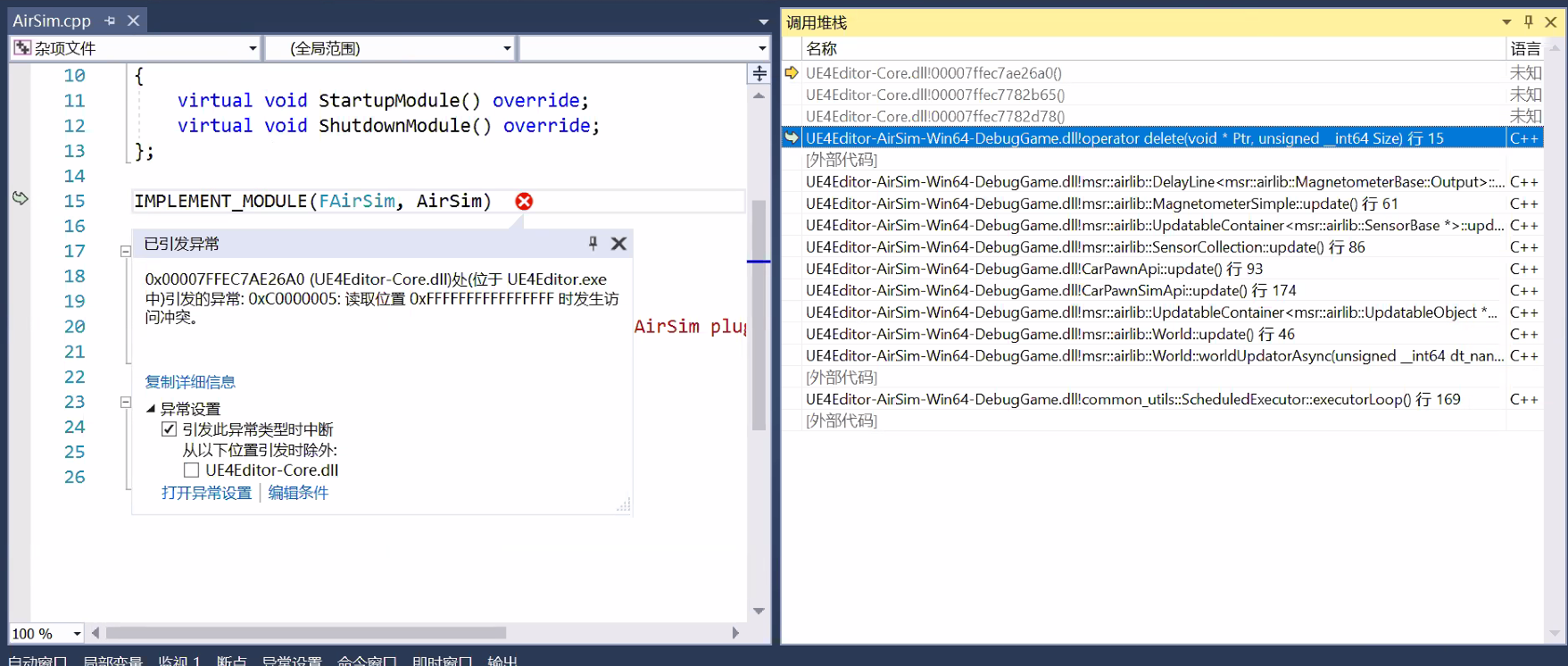Select frame UE4Editor-Core.dll!00007ffec7782d78()
This screenshot has width=1568, height=666.
point(1163,116)
